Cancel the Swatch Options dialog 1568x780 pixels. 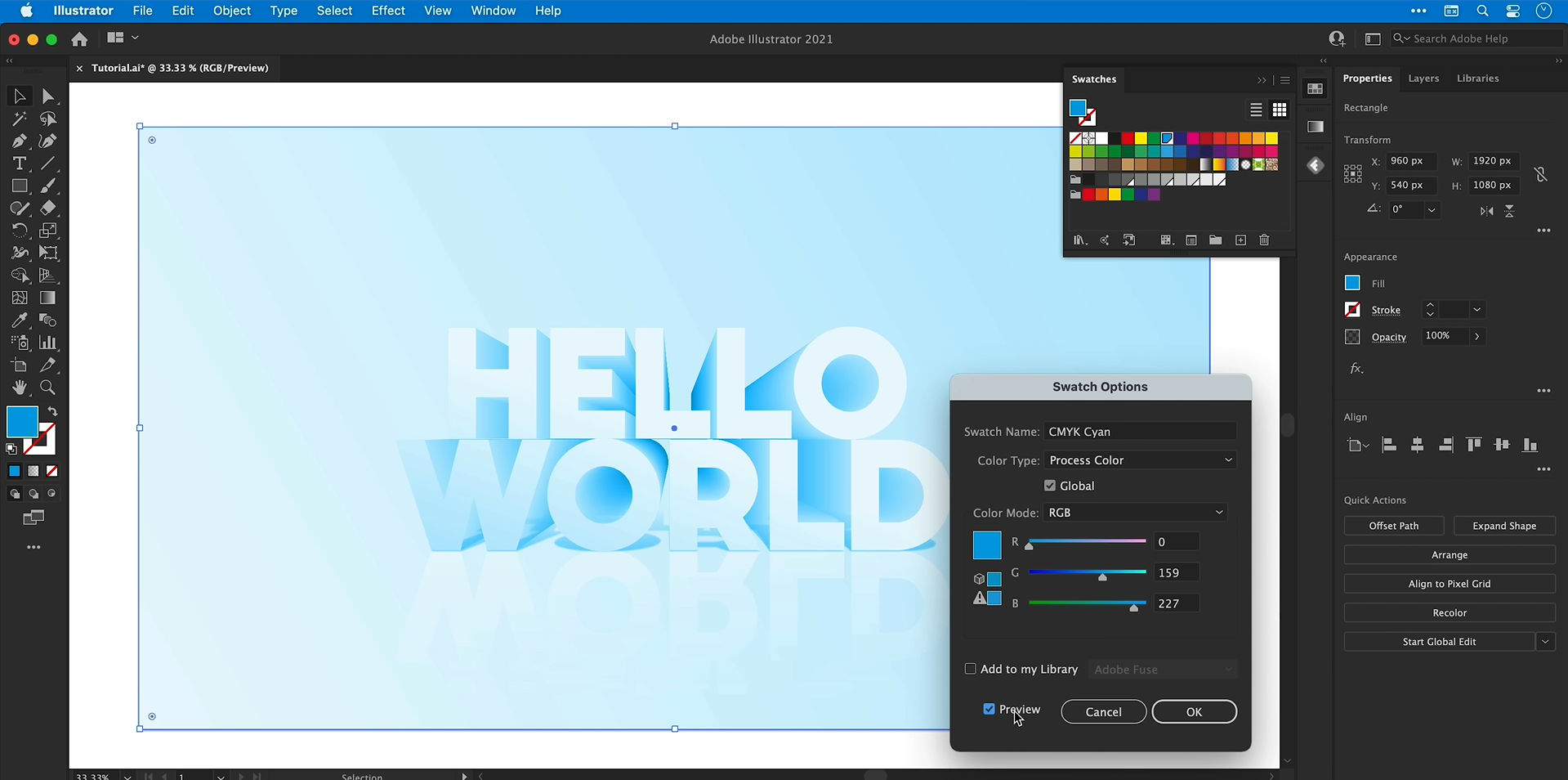tap(1103, 712)
